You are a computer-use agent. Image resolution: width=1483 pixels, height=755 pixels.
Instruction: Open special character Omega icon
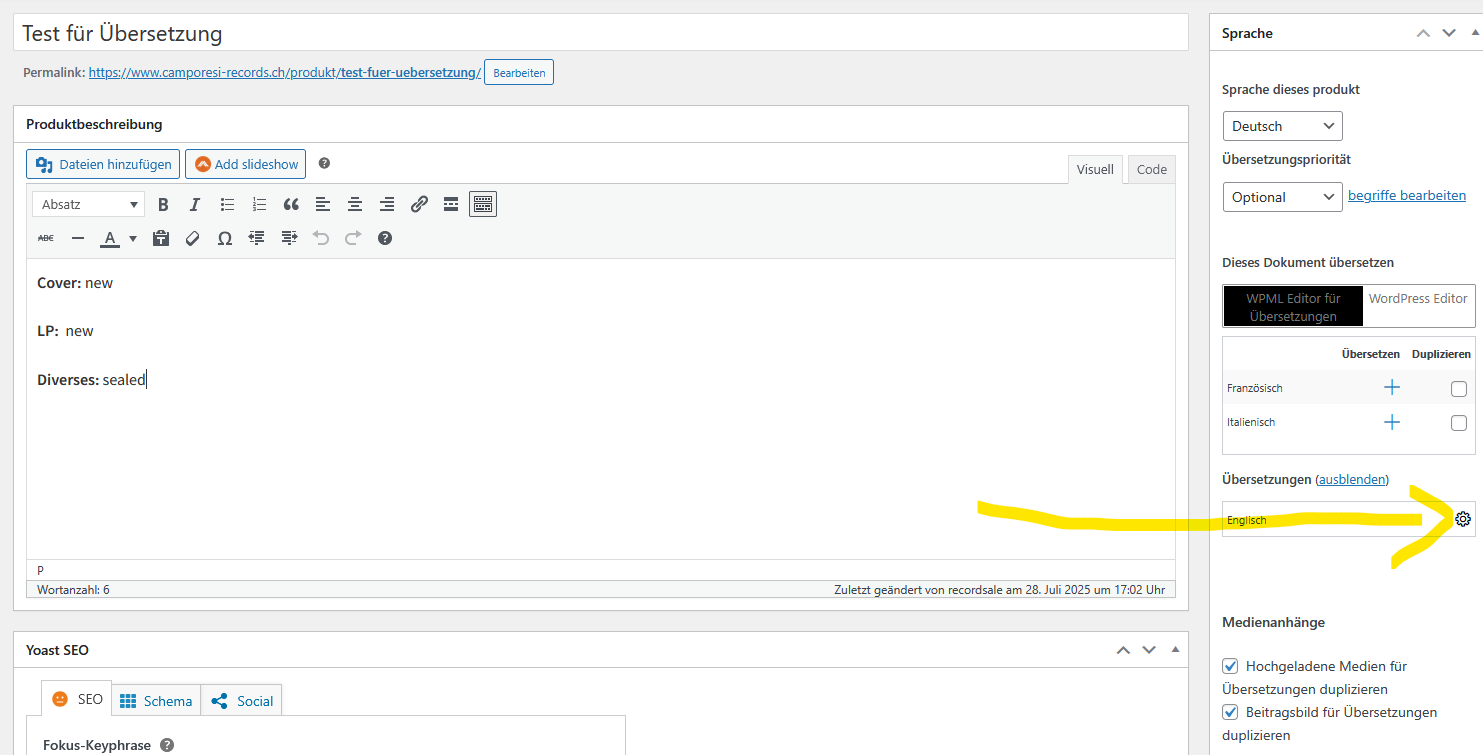click(x=225, y=238)
